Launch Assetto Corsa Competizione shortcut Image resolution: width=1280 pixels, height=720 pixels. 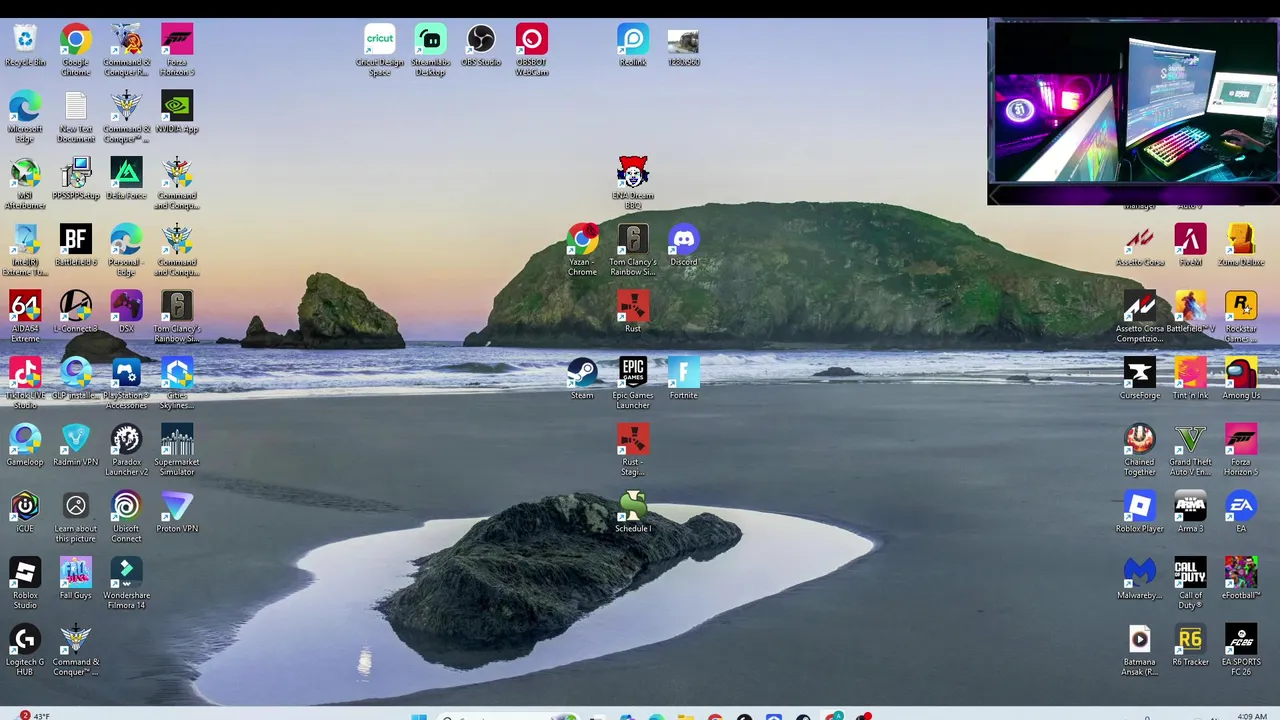click(x=1140, y=317)
